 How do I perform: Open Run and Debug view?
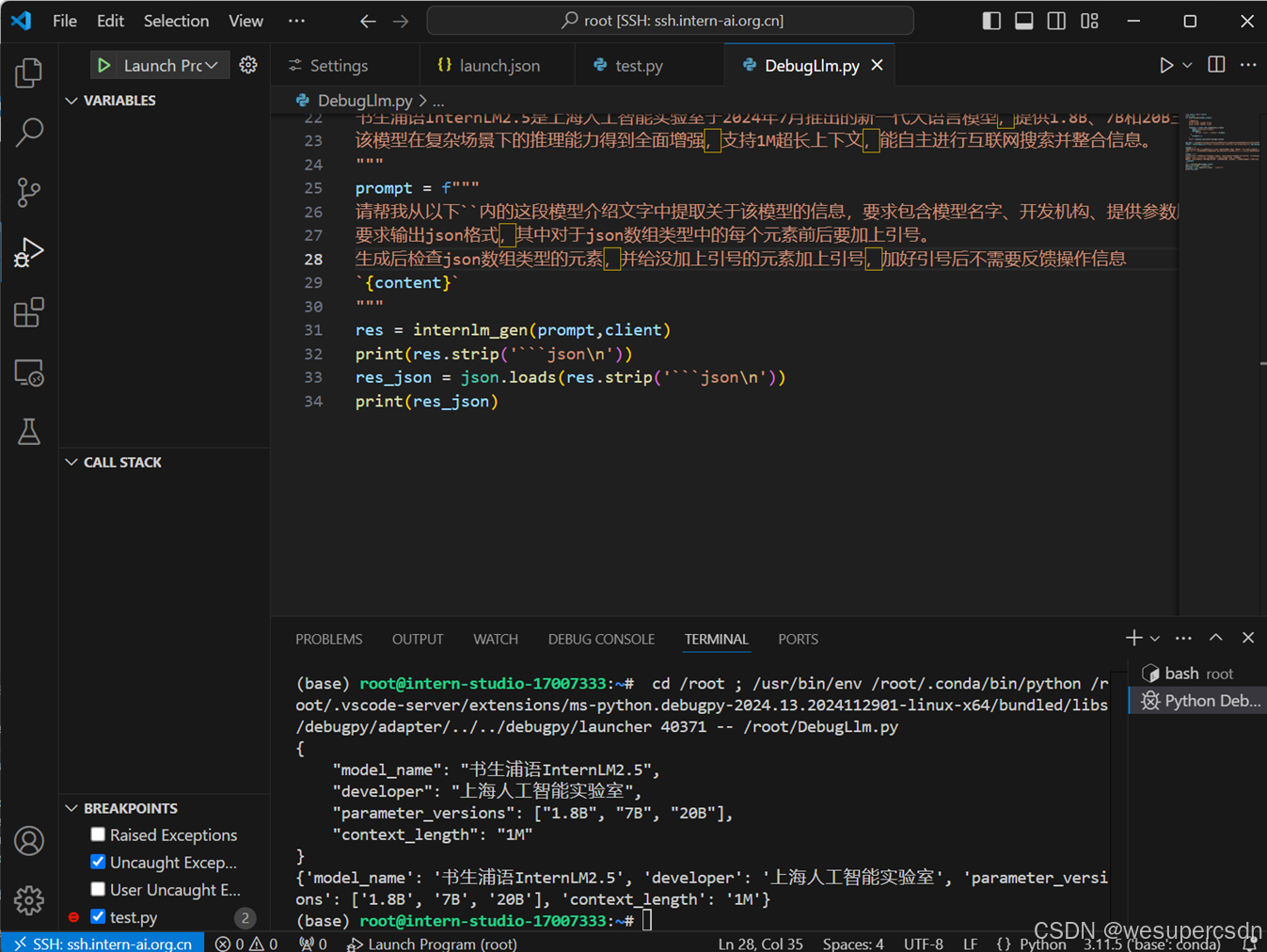[x=29, y=252]
